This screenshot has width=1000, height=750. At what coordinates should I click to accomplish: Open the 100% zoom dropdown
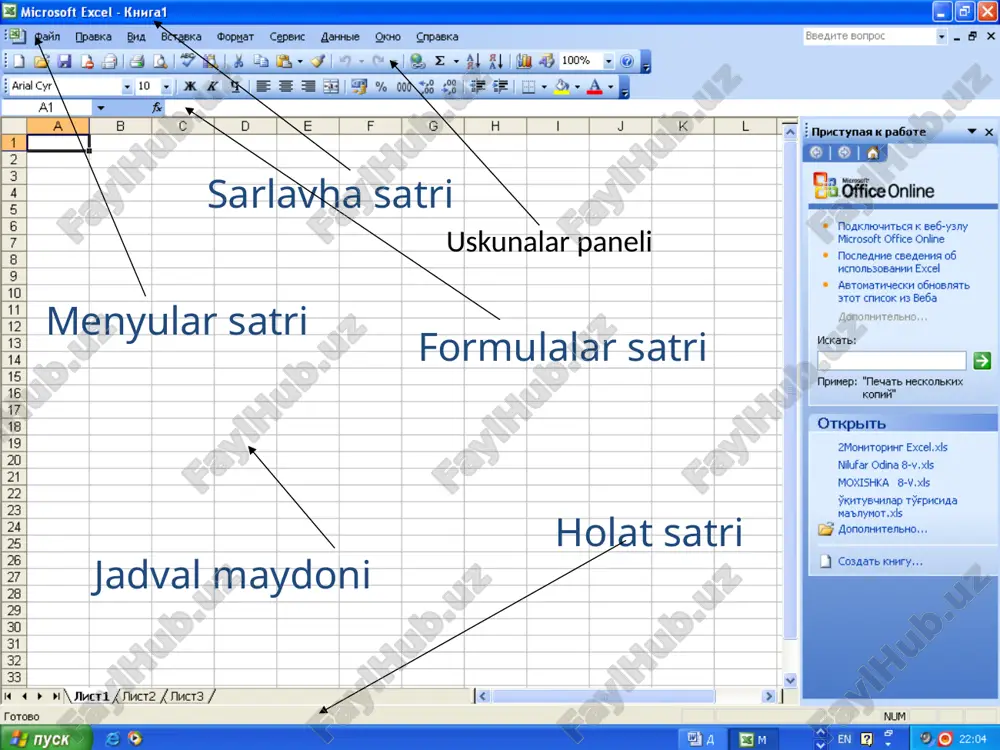(608, 61)
